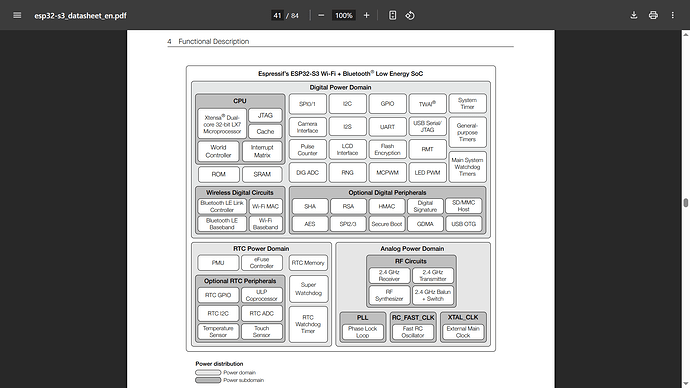Screen dimensions: 690x388
Task: Click the 'GDMA' box
Action: point(425,224)
